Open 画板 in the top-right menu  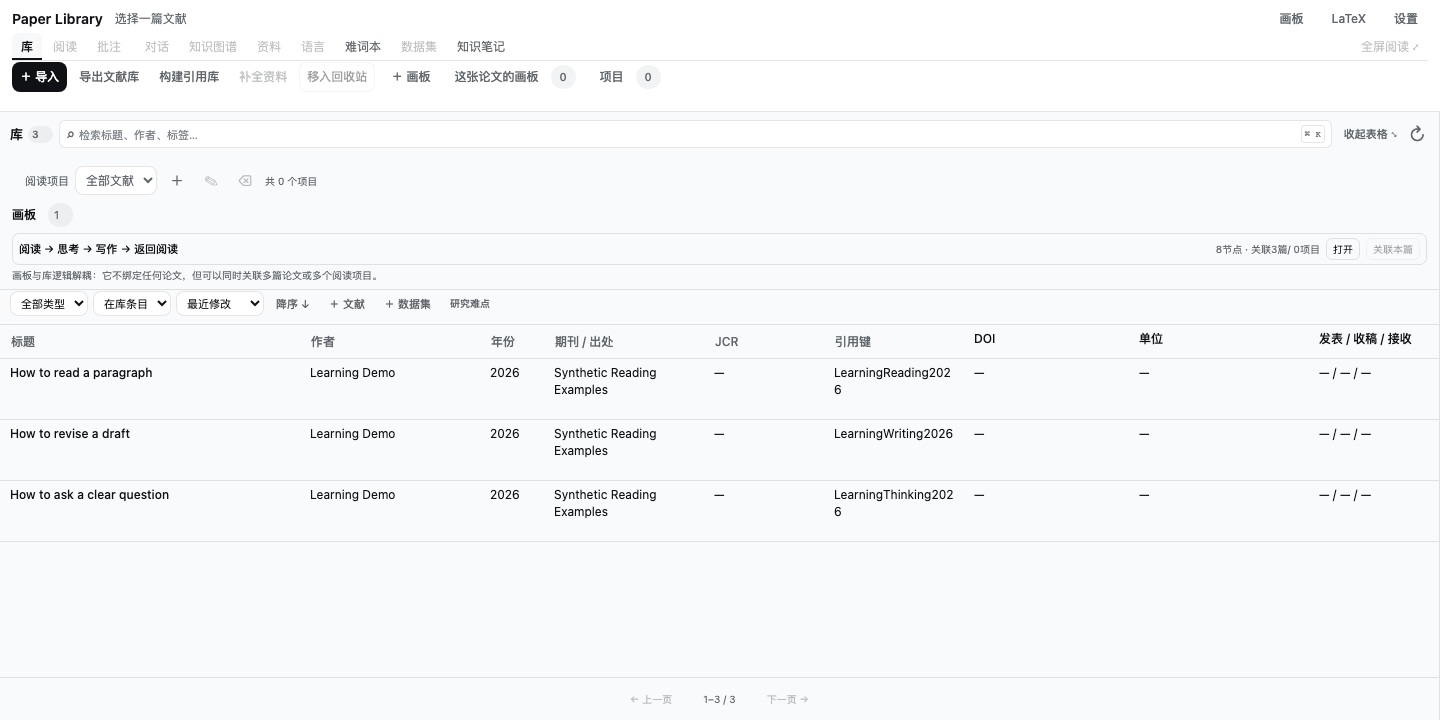click(1291, 19)
